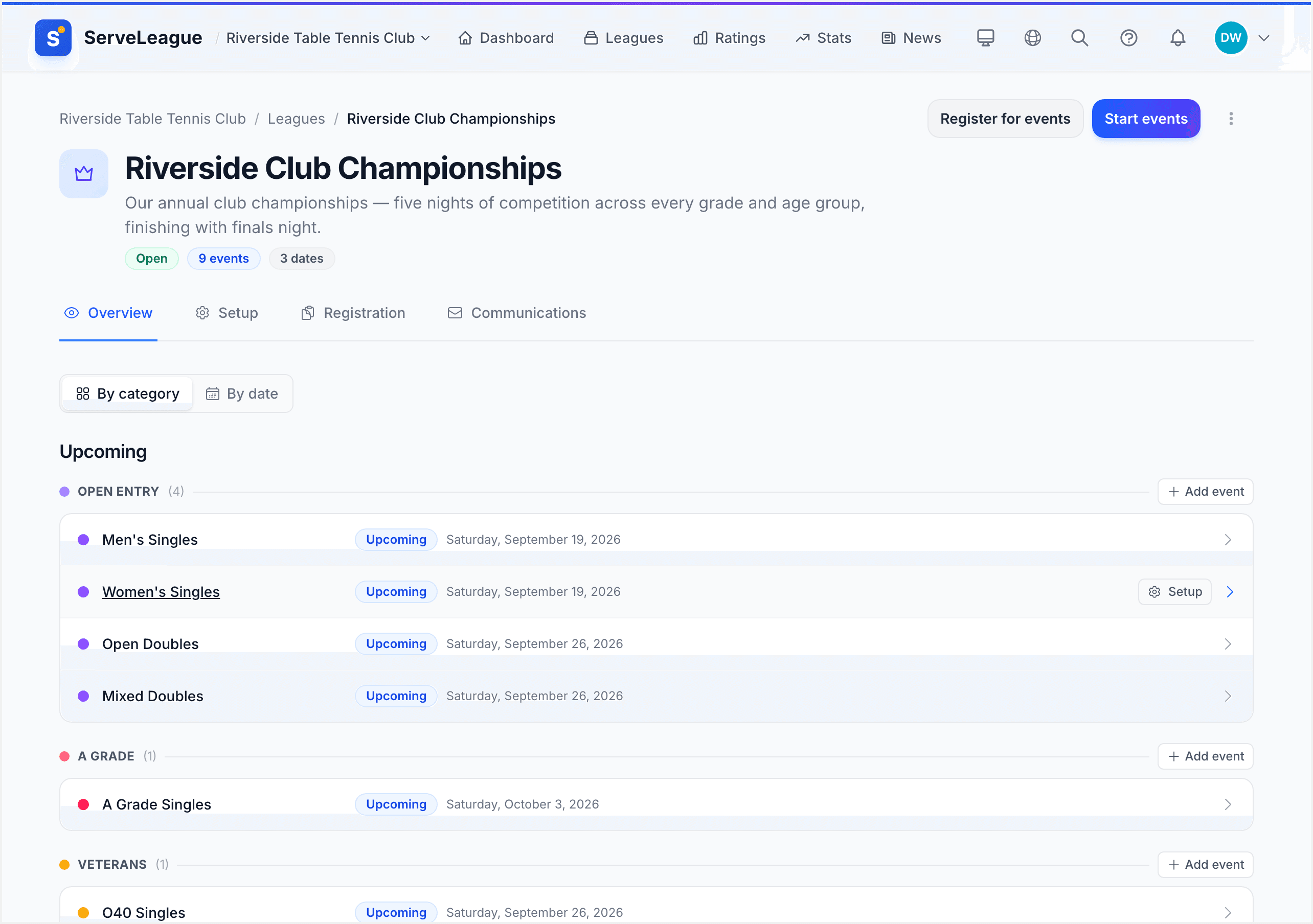Click the 3 dates badge

301,259
